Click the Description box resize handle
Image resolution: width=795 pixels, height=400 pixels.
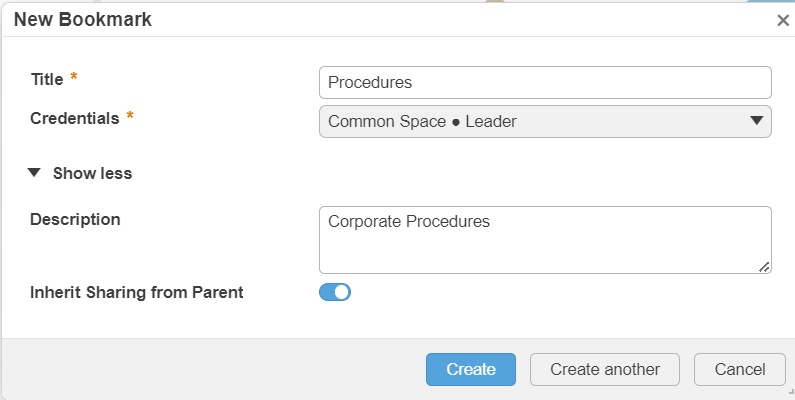(x=764, y=266)
